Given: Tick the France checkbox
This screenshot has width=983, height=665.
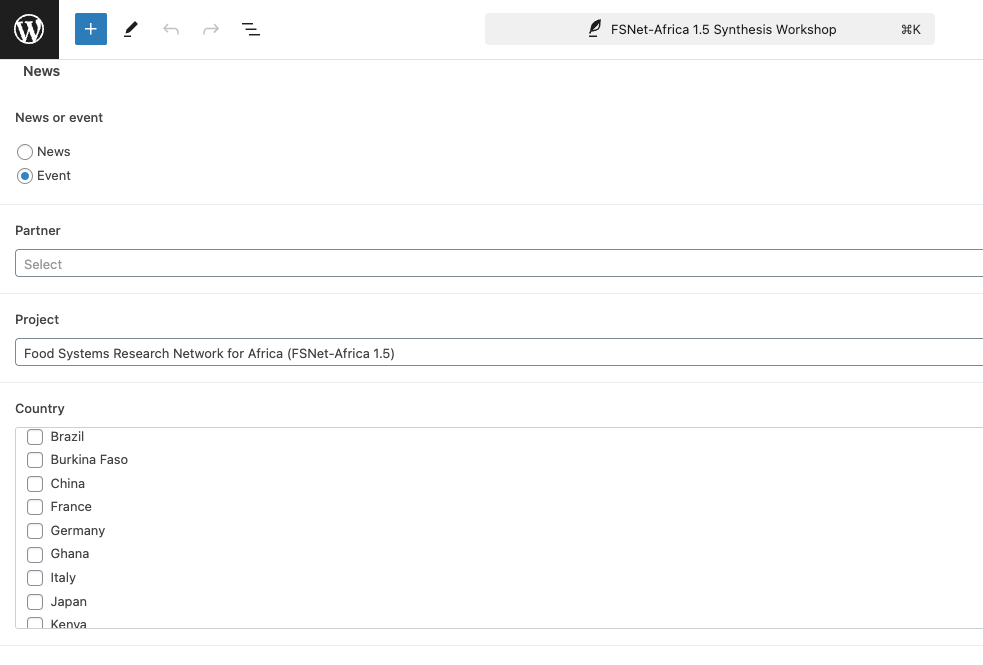Looking at the screenshot, I should coord(35,507).
